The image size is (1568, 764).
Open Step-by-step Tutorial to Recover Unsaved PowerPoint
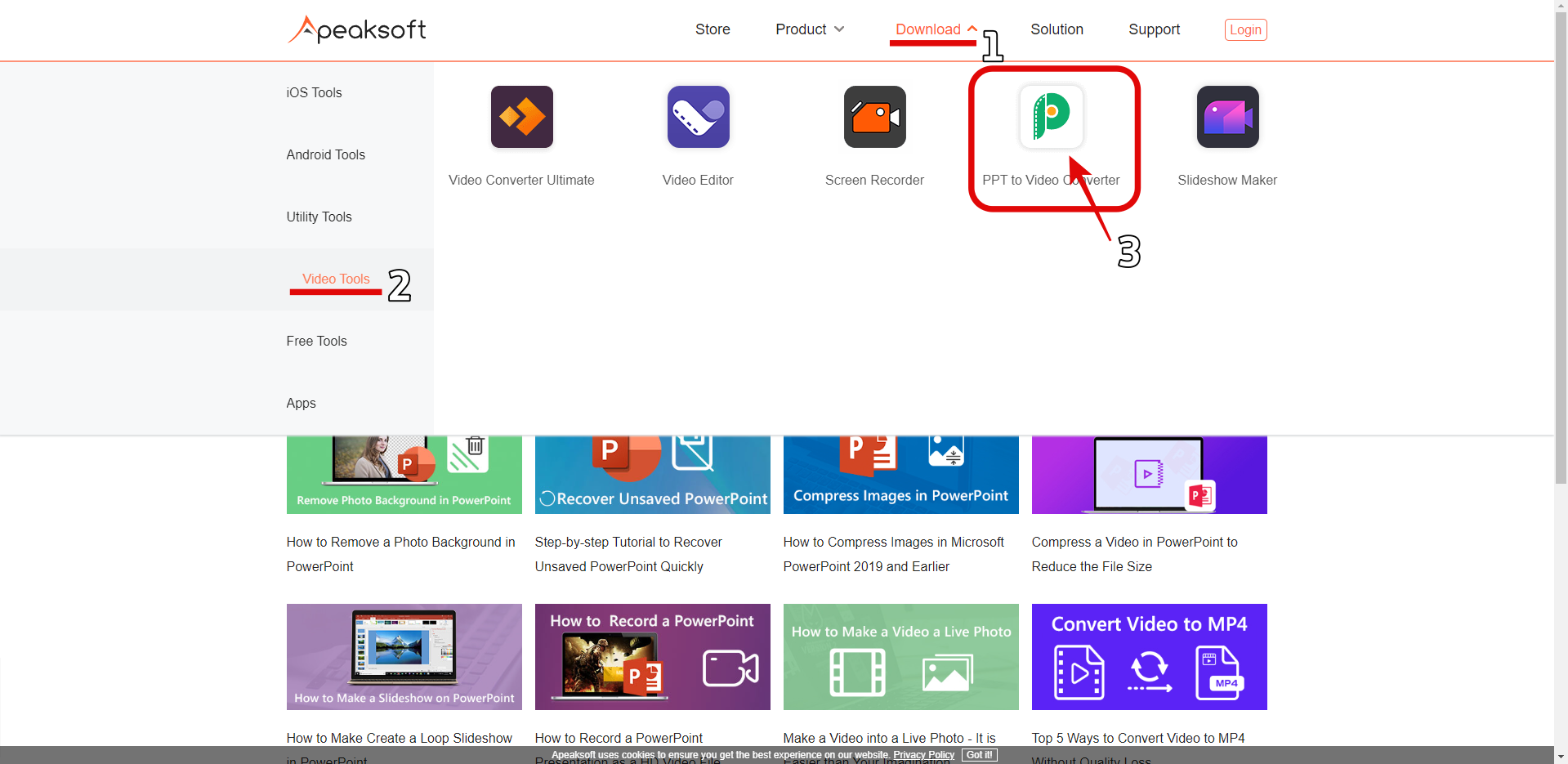click(628, 555)
